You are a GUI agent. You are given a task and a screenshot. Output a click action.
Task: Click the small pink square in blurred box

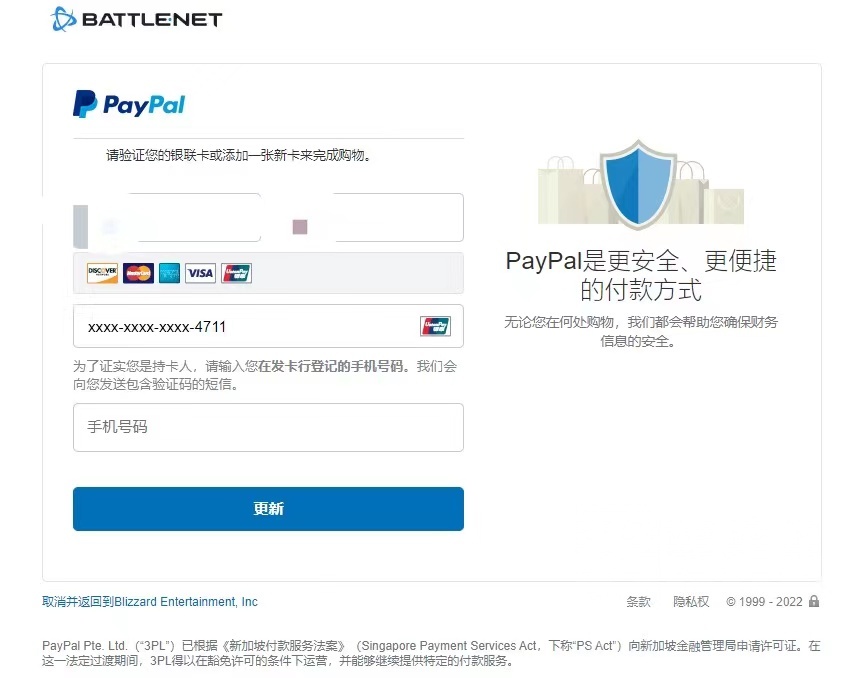(300, 227)
